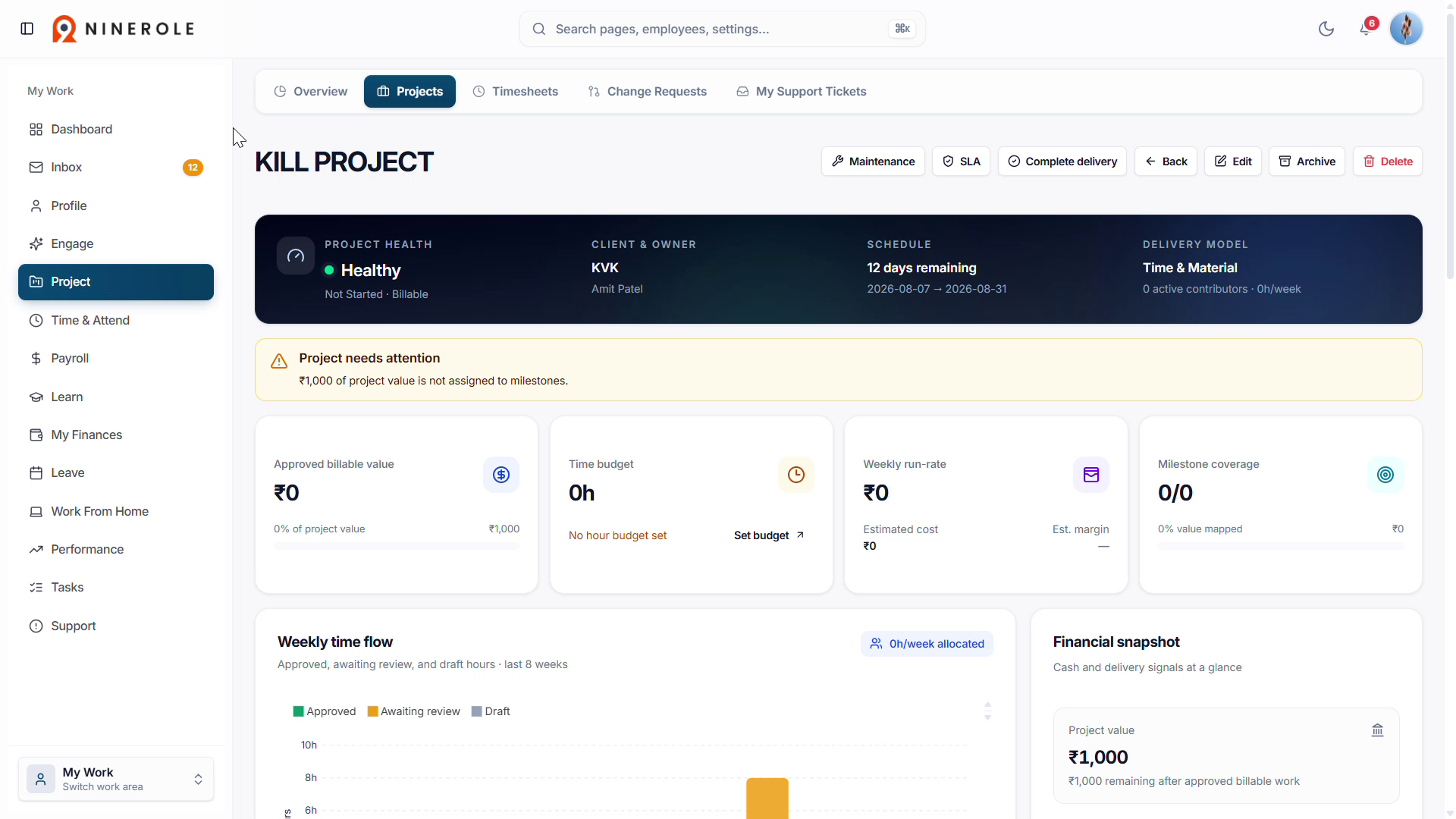Edit the KILL PROJECT project

1232,162
